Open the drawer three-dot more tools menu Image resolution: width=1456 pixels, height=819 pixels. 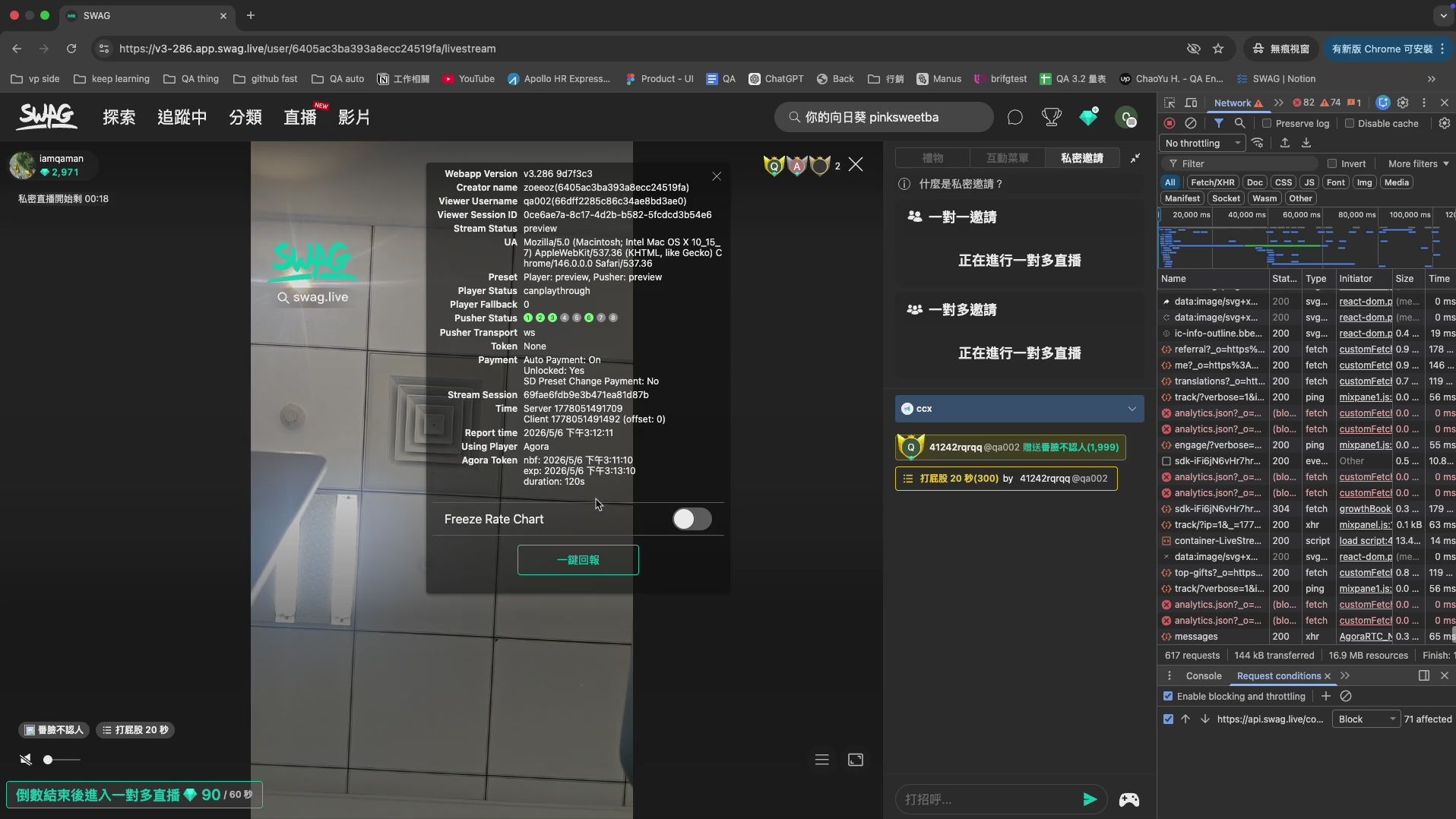point(1170,675)
